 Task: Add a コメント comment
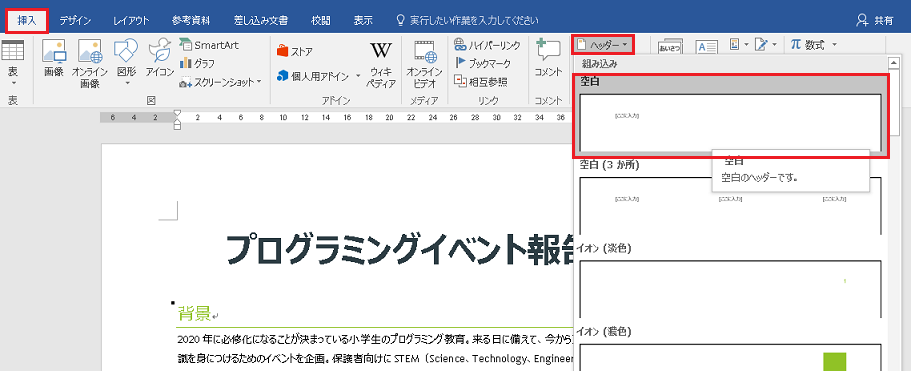(548, 58)
